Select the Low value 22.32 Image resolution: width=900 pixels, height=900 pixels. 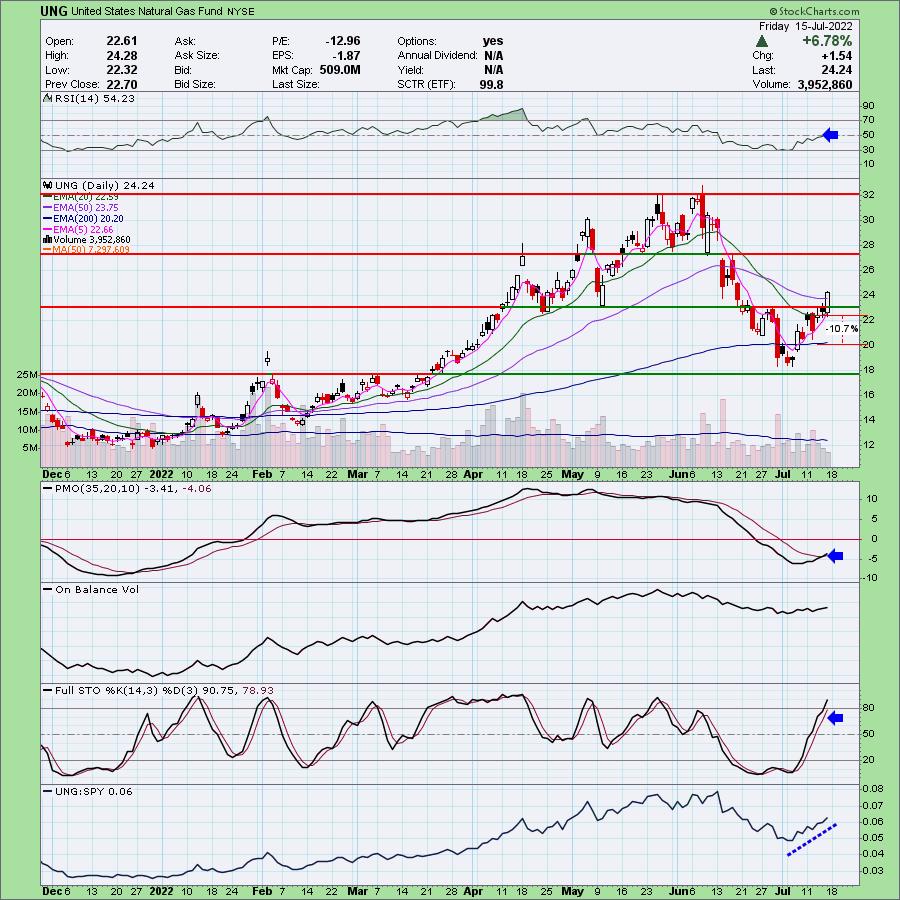tap(122, 69)
